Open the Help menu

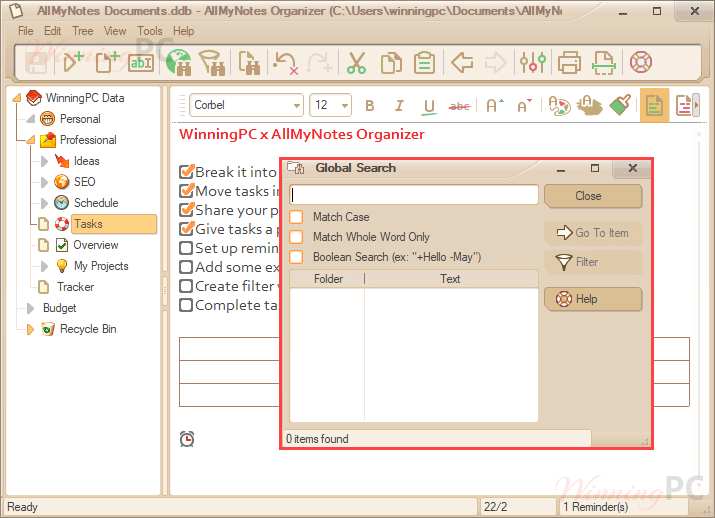click(183, 31)
